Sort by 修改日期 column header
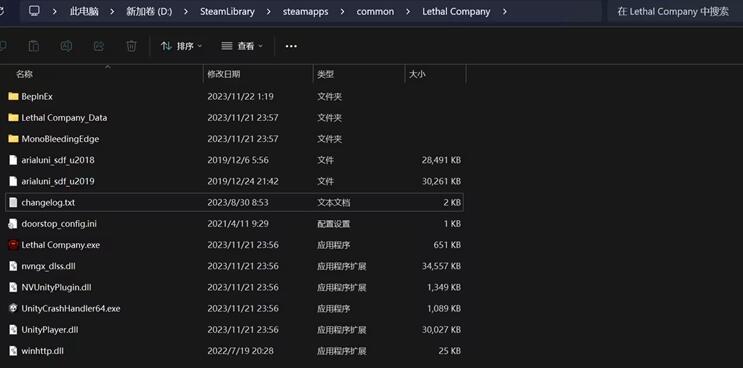The height and width of the screenshot is (368, 743). pos(224,74)
